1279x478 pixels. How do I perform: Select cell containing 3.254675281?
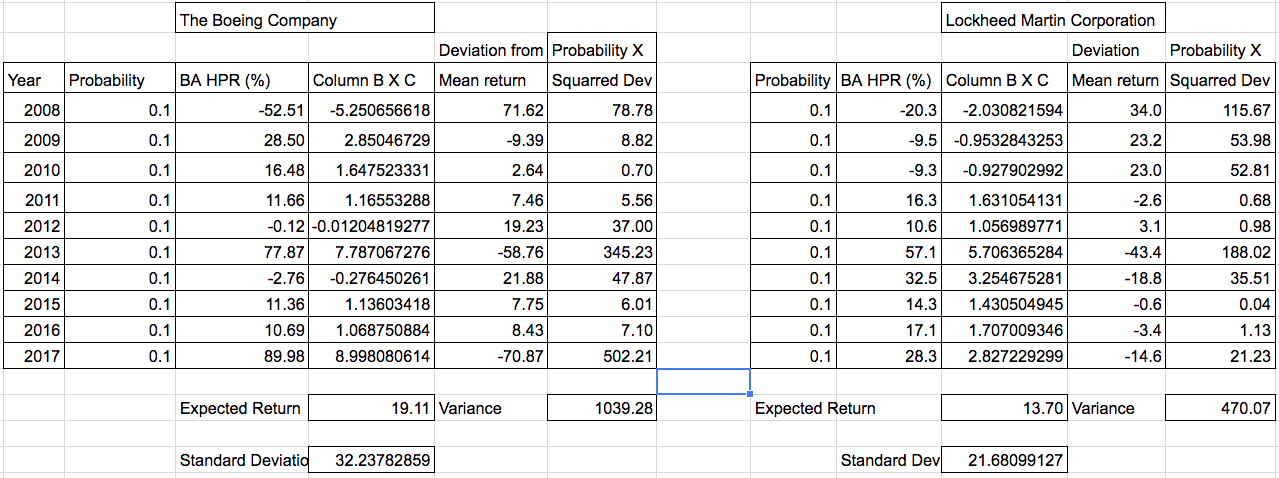(1004, 278)
